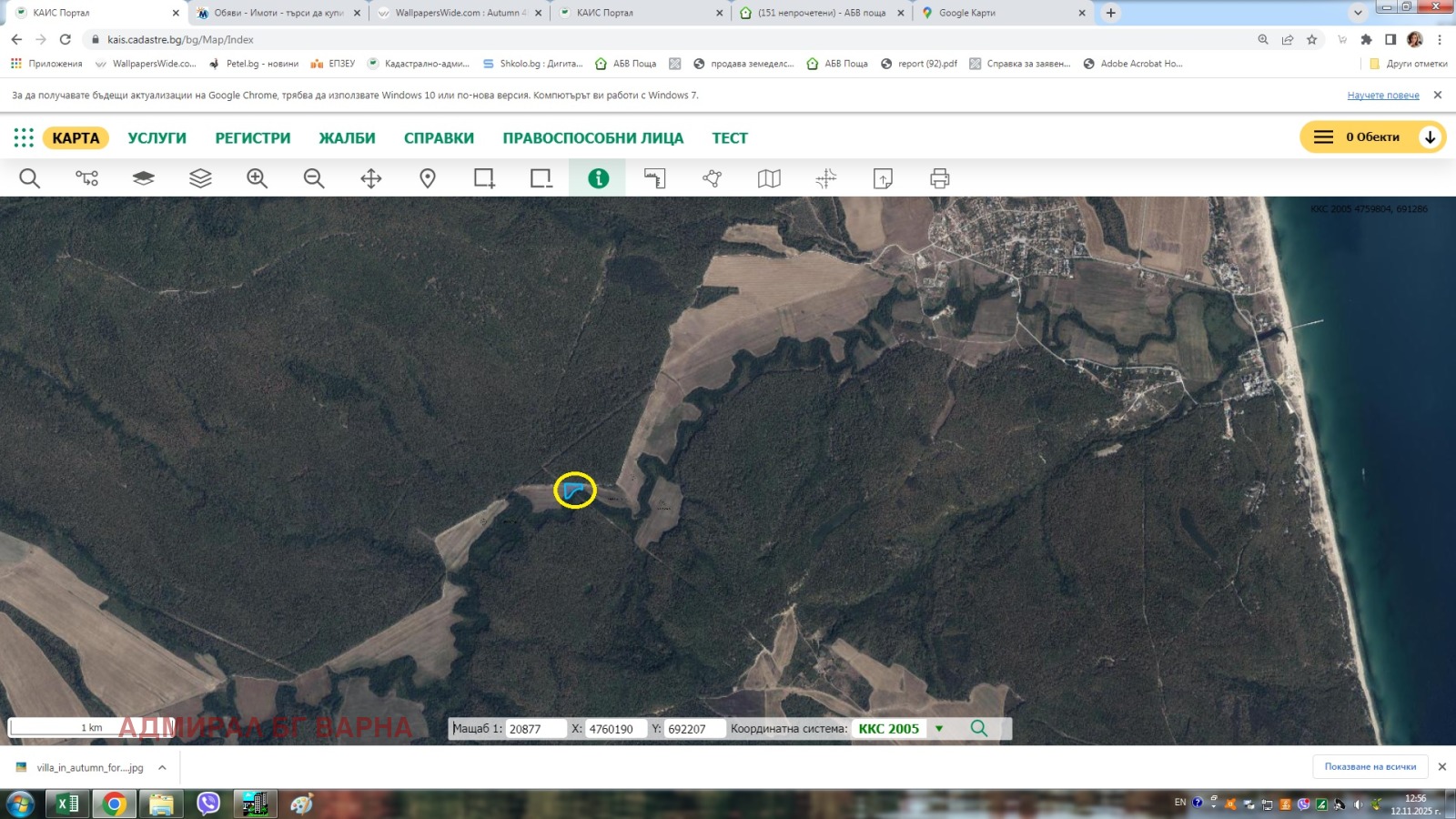The width and height of the screenshot is (1456, 819).
Task: Open the СПРАВКИ menu
Action: tap(439, 138)
